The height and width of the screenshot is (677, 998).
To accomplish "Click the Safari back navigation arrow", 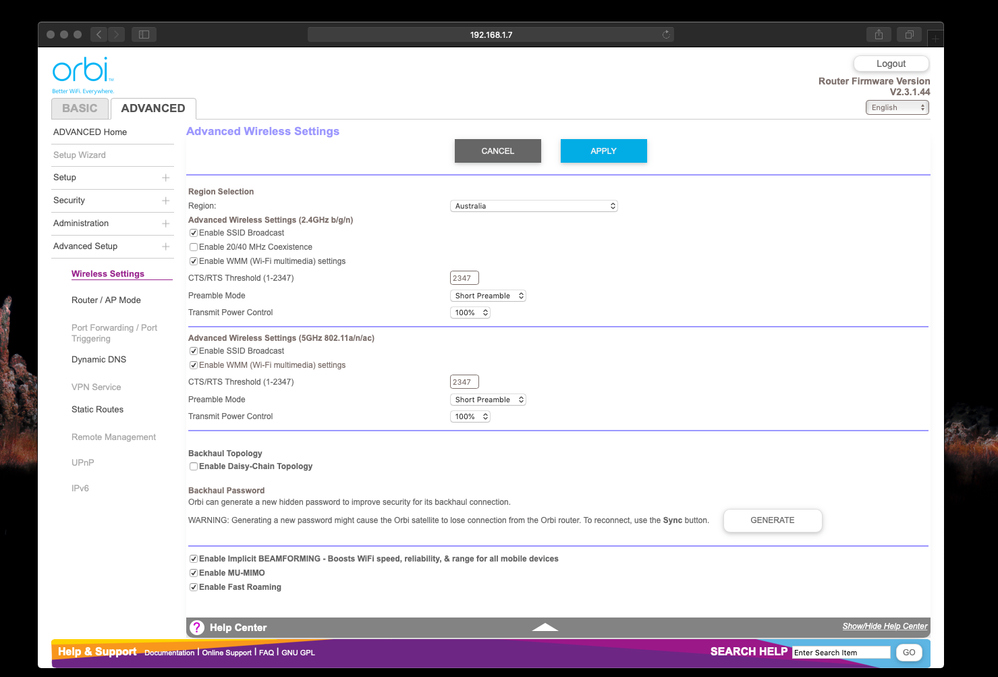I will [x=99, y=34].
